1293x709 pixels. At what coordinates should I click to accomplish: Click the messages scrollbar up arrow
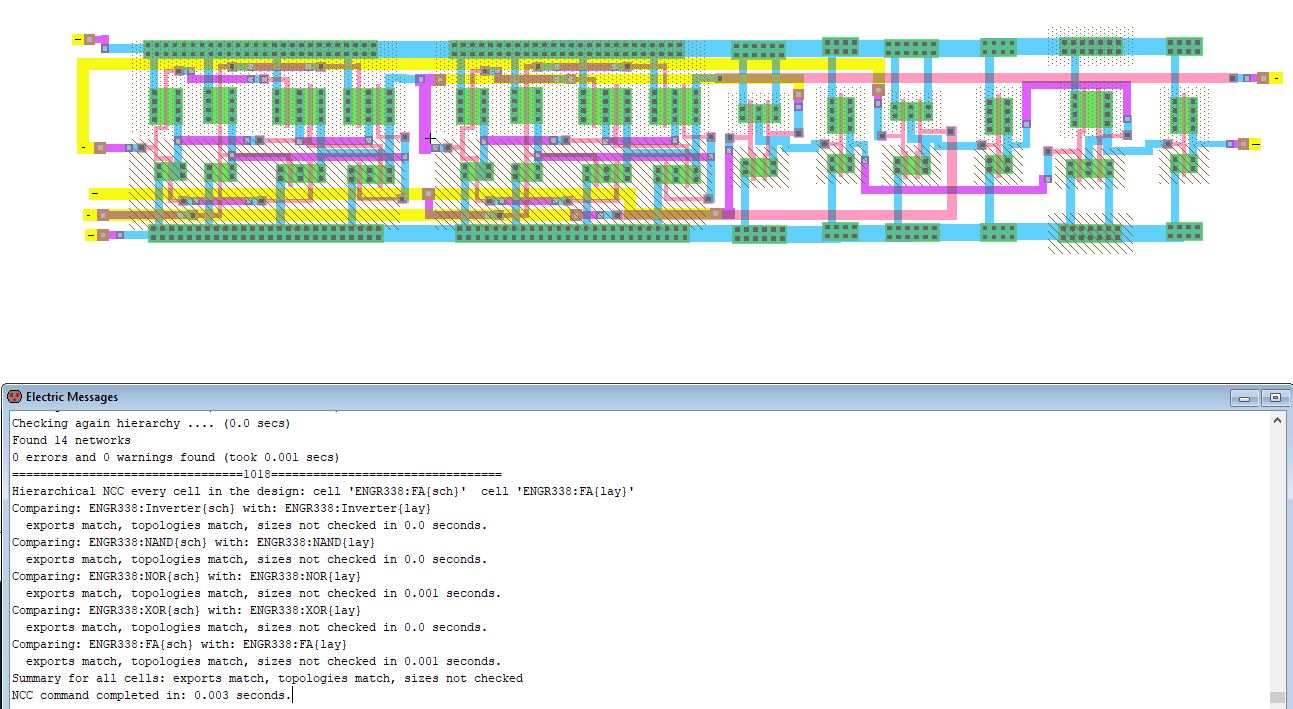pos(1276,421)
